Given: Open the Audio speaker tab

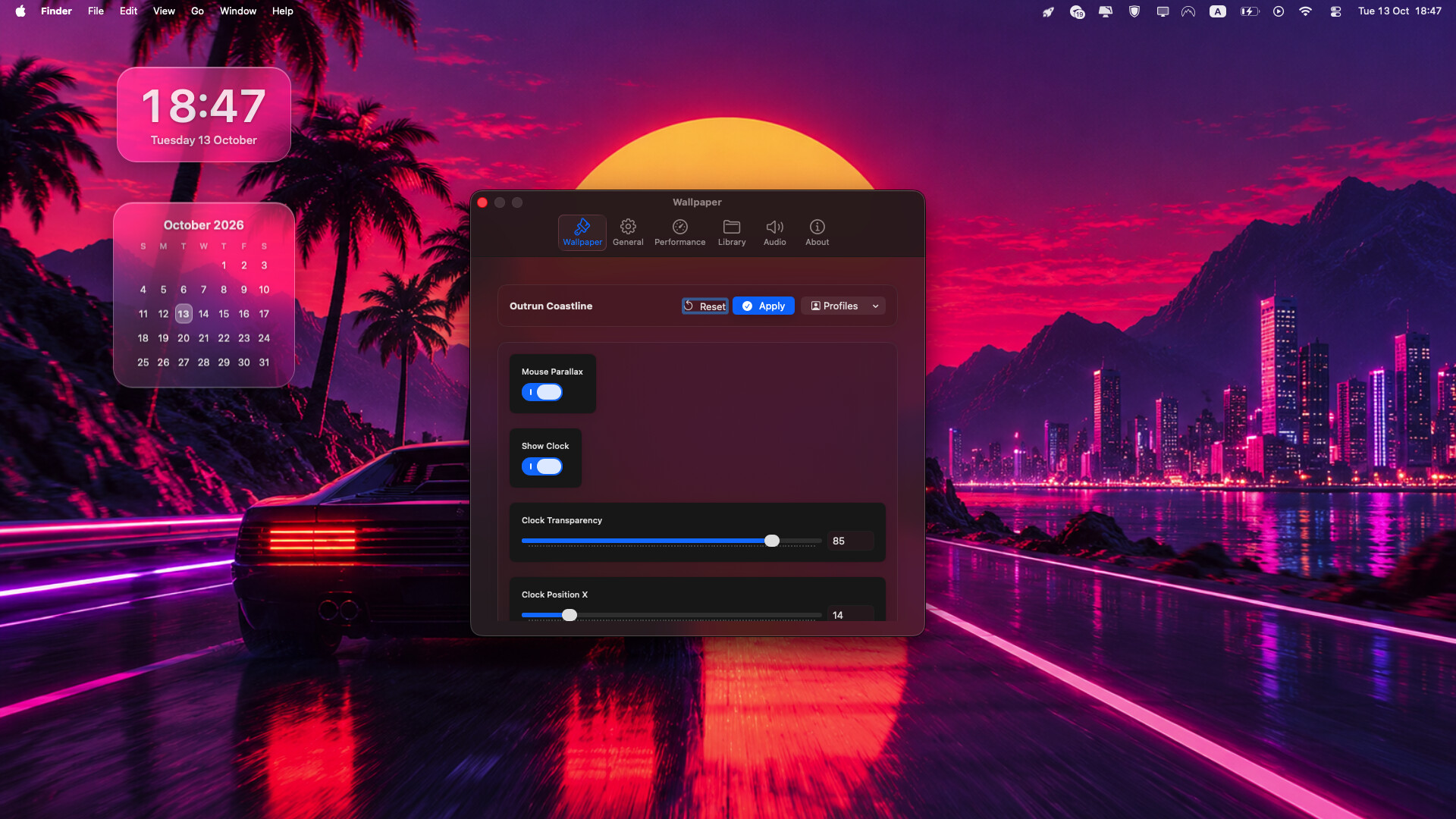Looking at the screenshot, I should tap(774, 232).
